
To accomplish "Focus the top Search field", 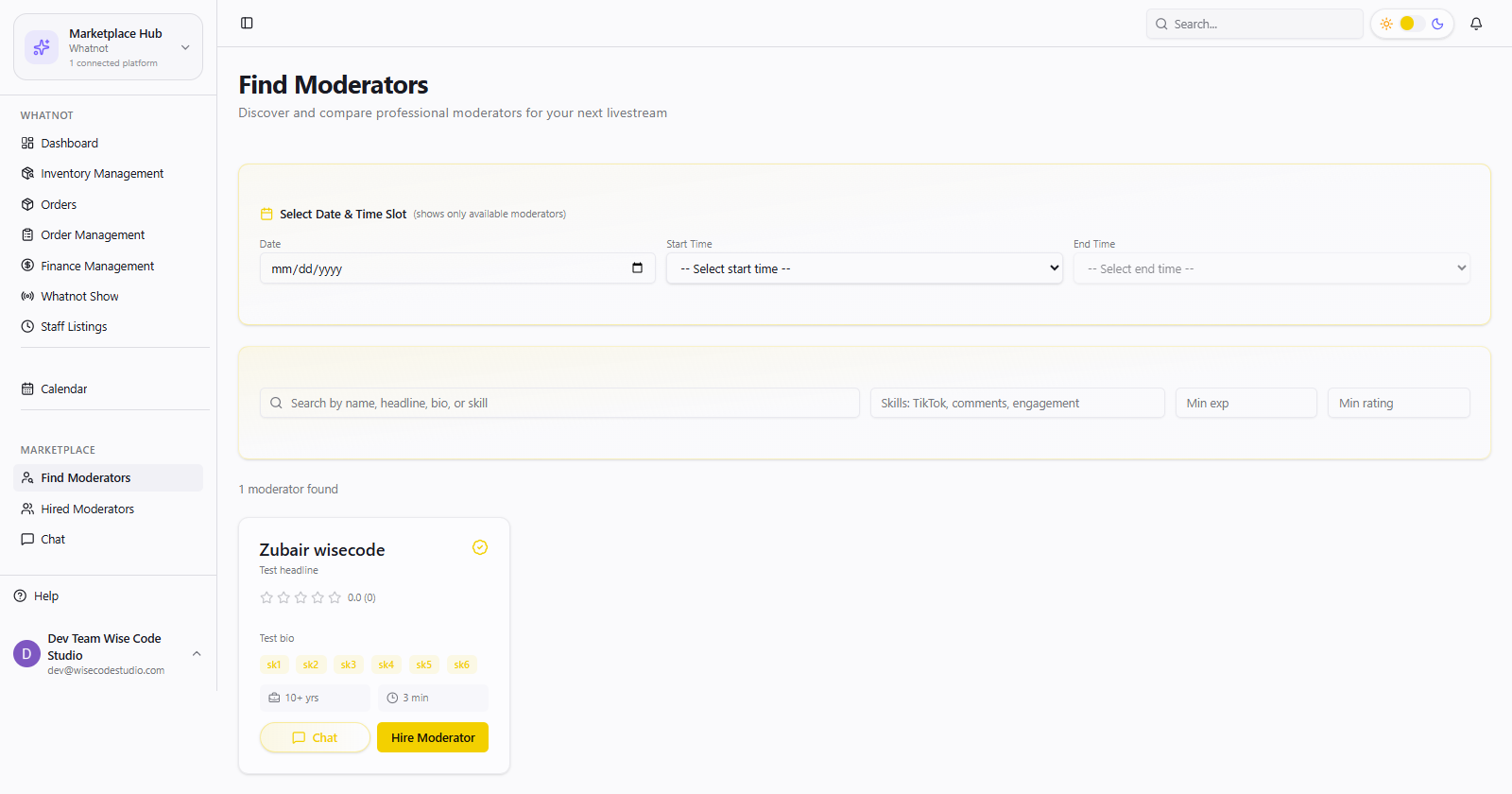I will tap(1255, 24).
